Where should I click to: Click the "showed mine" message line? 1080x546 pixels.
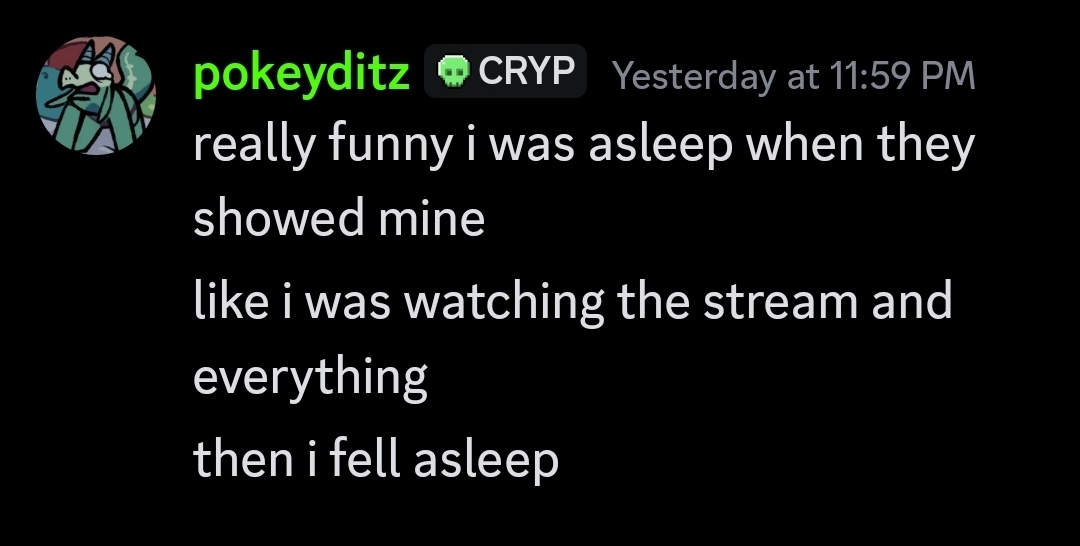point(339,219)
